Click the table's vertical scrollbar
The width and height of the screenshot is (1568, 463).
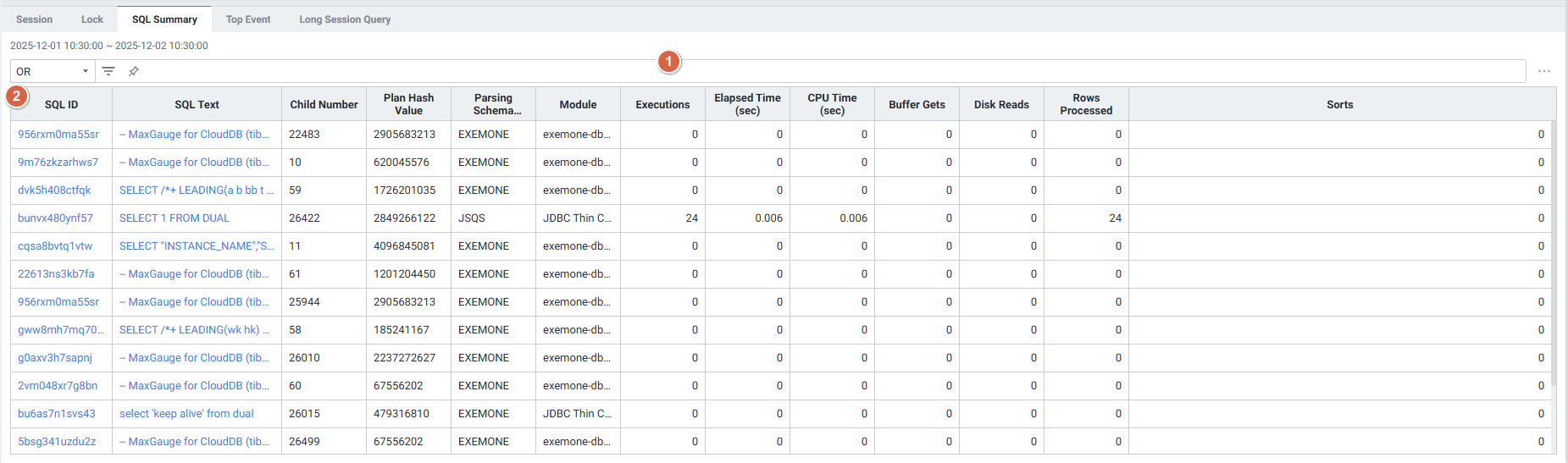pos(1553,254)
